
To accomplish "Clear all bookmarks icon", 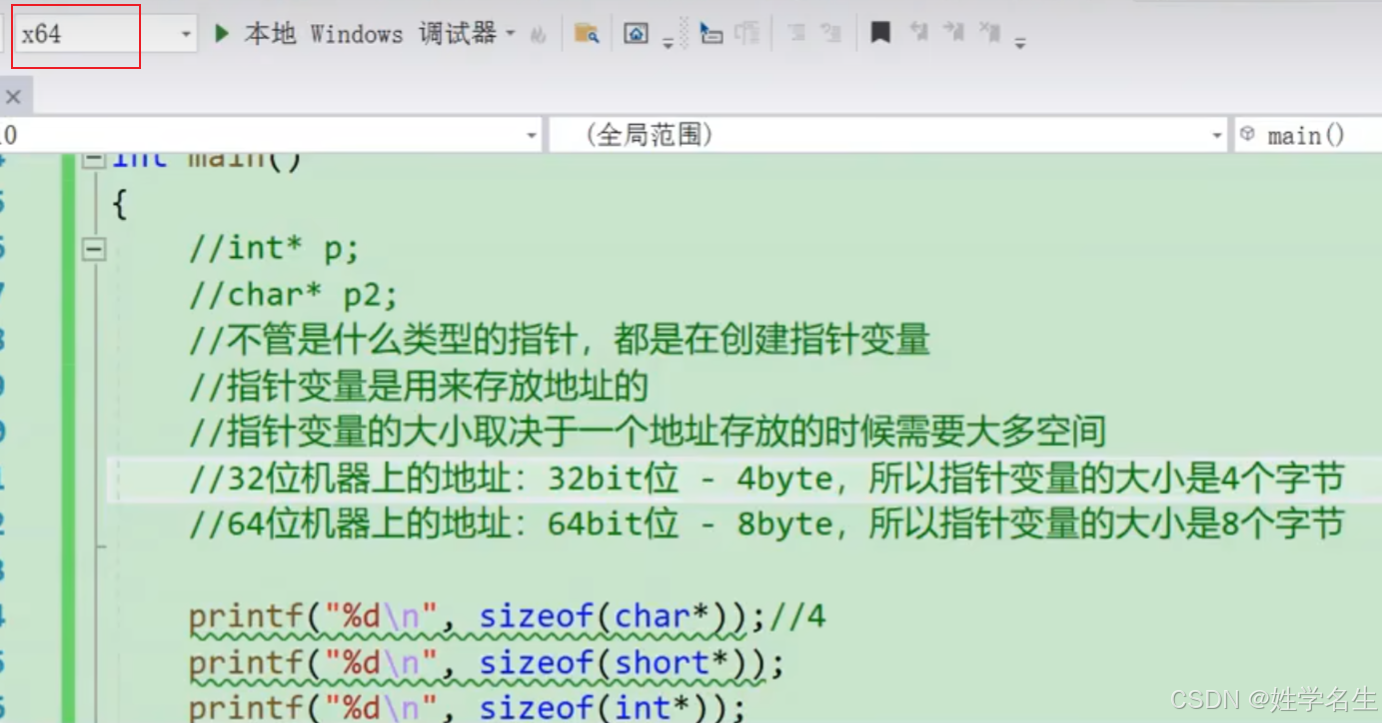I will point(989,33).
